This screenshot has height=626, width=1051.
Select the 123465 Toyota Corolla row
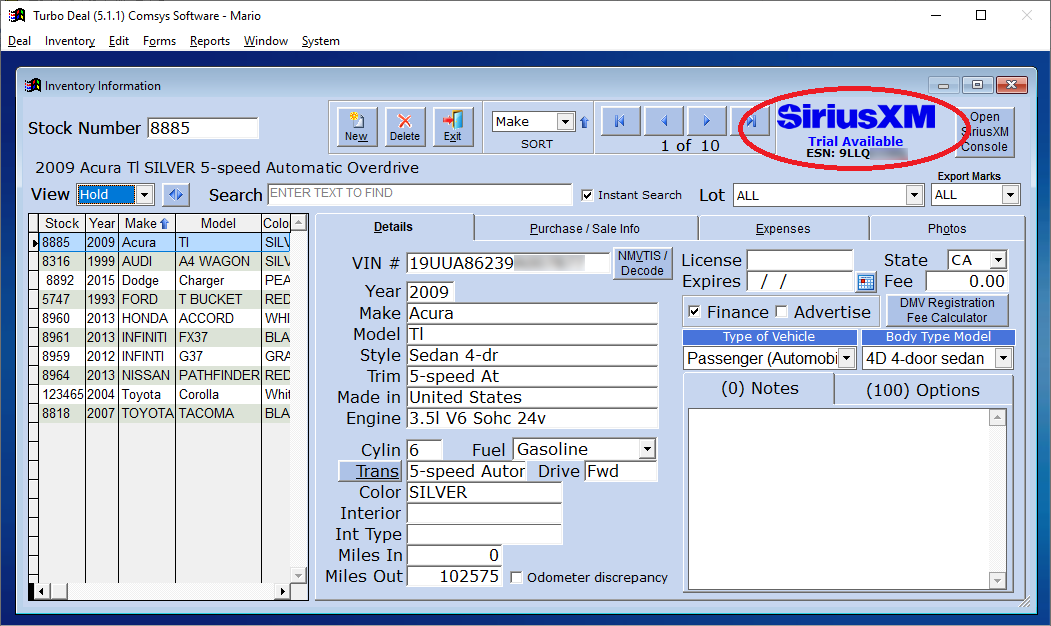(x=165, y=395)
